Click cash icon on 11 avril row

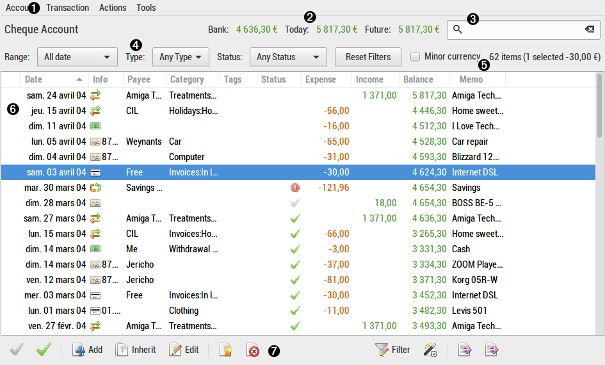tap(95, 126)
